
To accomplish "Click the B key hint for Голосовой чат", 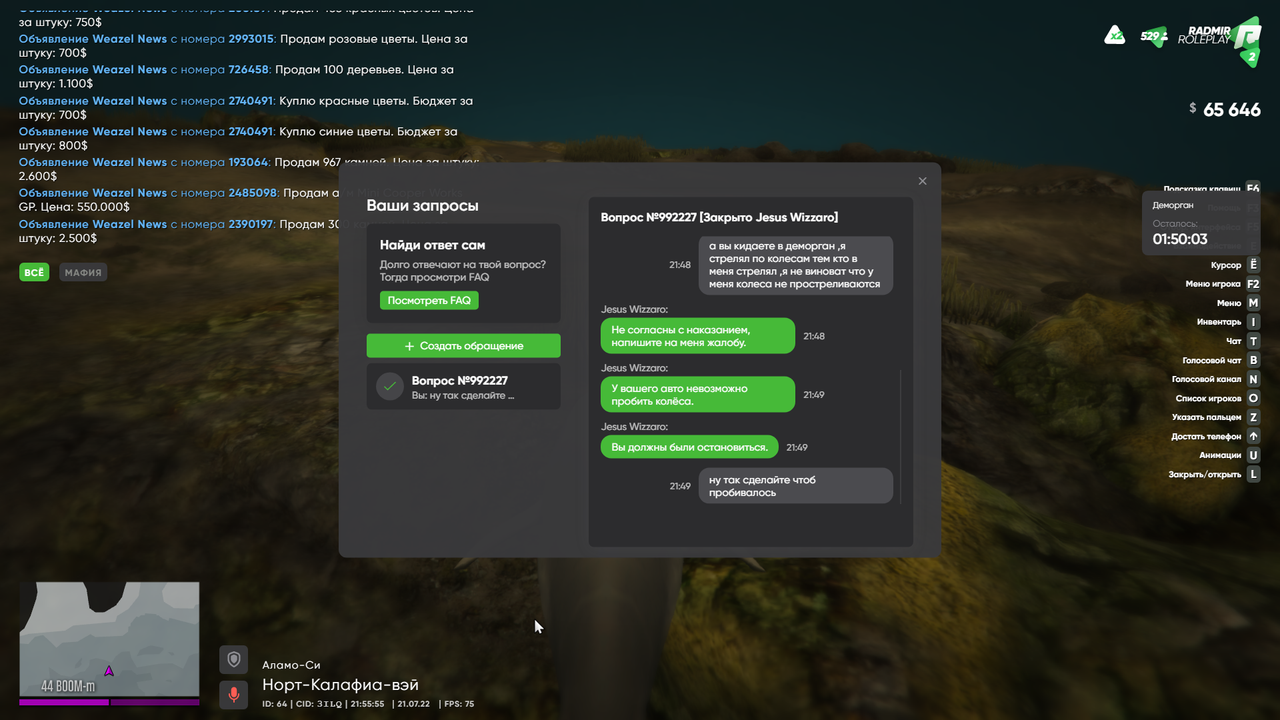I will (x=1253, y=360).
